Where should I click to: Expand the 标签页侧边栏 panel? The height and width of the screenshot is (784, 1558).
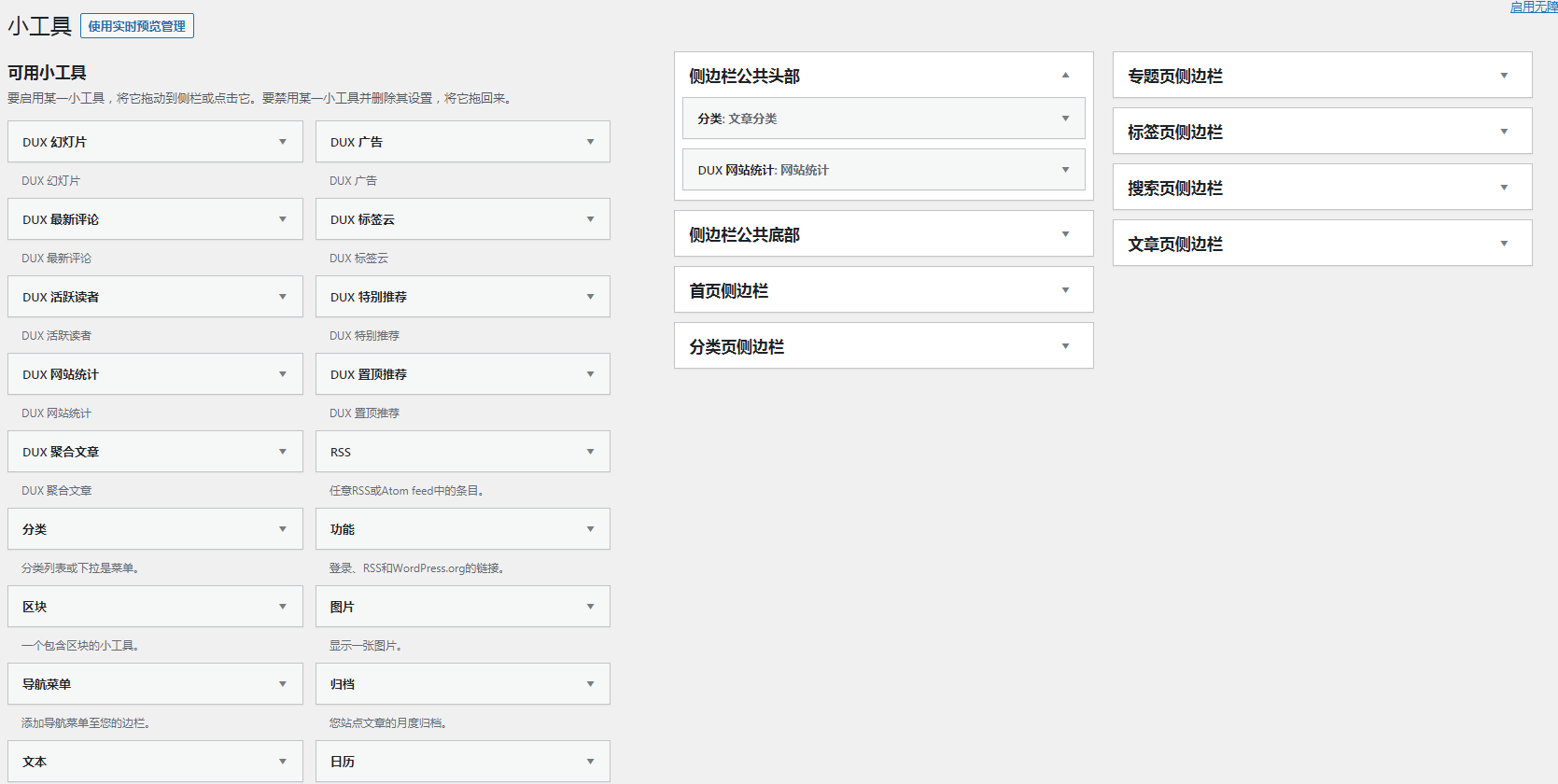click(x=1504, y=132)
